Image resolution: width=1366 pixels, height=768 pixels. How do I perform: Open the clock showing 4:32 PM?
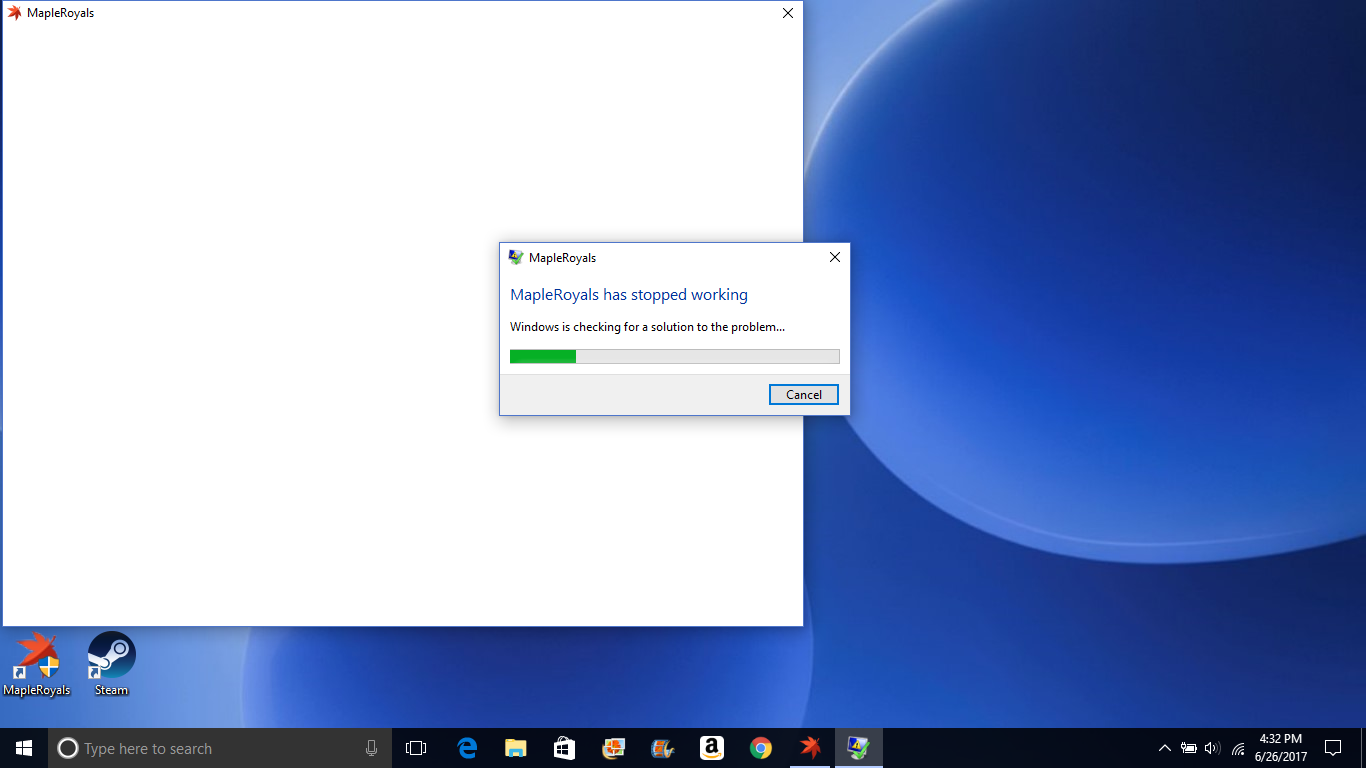(x=1281, y=748)
